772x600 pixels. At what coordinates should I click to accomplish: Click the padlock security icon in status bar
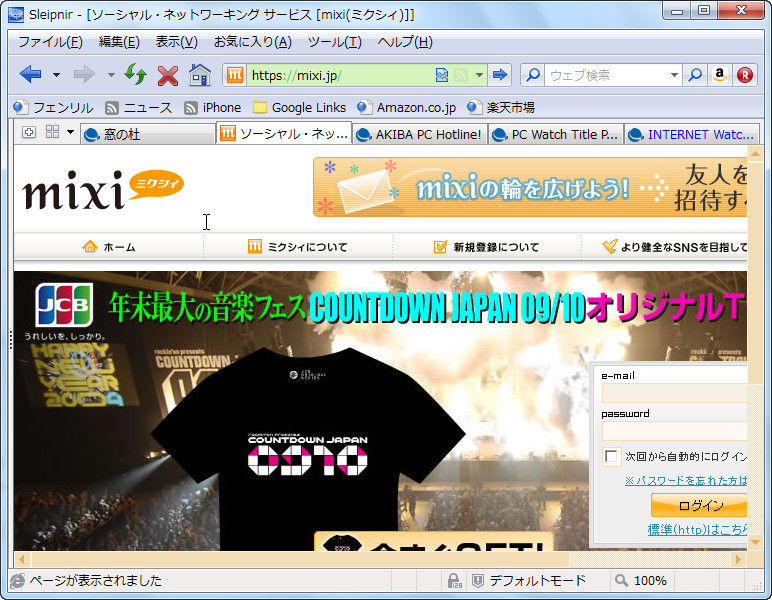[454, 581]
